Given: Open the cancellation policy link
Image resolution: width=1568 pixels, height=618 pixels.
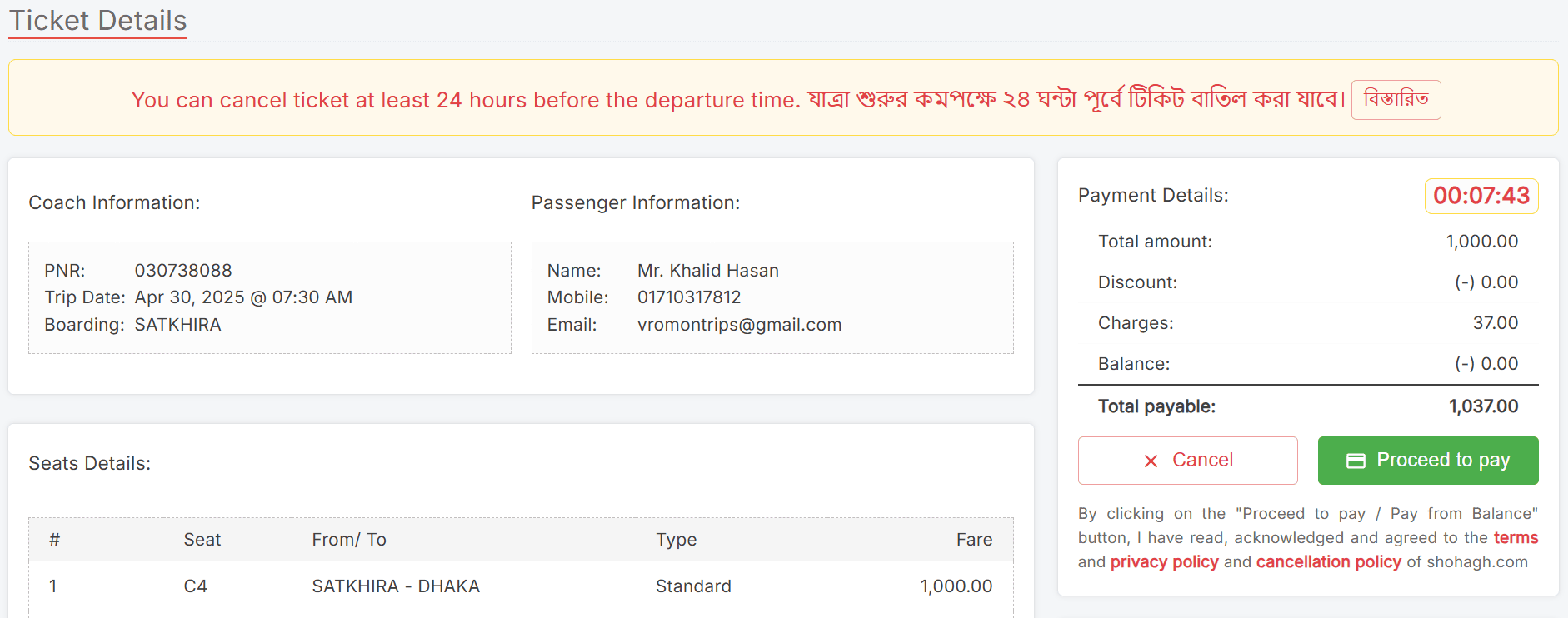Looking at the screenshot, I should pos(1328,562).
